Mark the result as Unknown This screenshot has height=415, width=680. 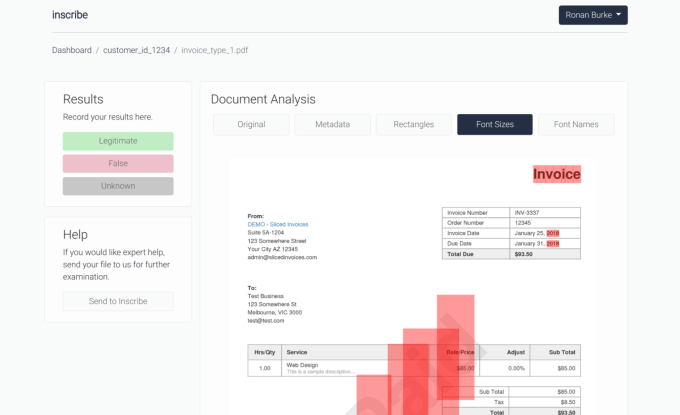click(x=118, y=186)
